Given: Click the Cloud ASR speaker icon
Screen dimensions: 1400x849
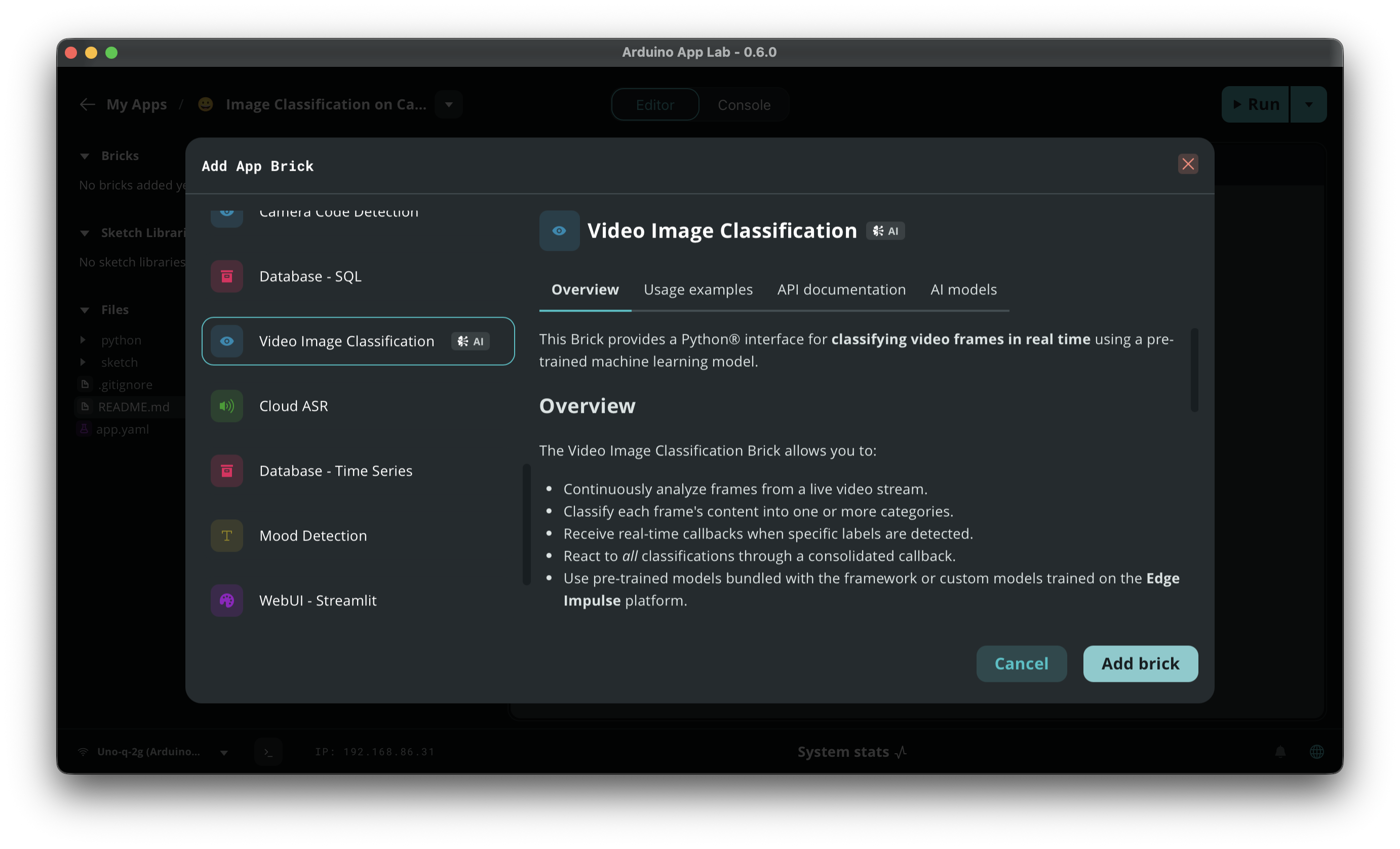Looking at the screenshot, I should (227, 406).
